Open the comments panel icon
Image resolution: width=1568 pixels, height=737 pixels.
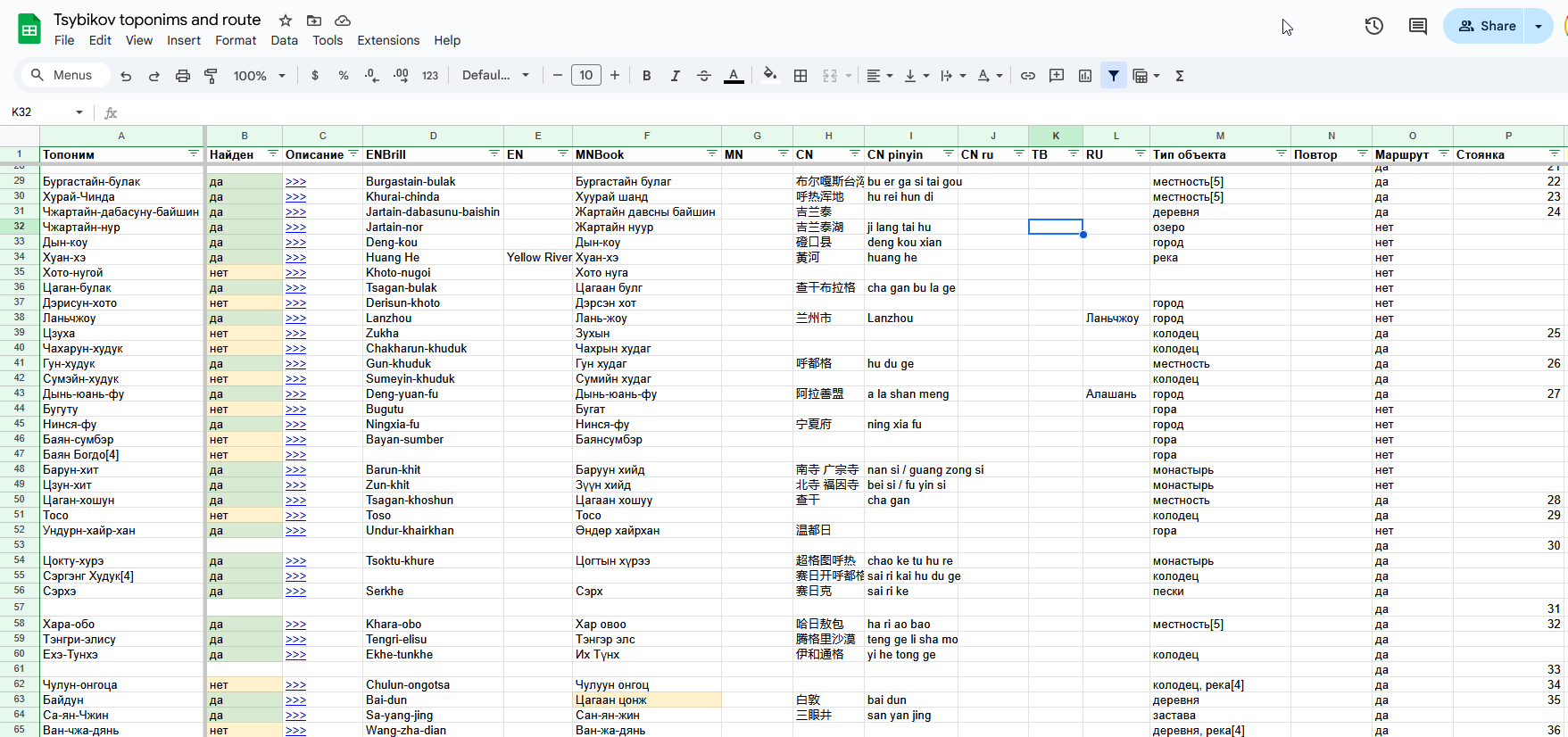click(1417, 26)
